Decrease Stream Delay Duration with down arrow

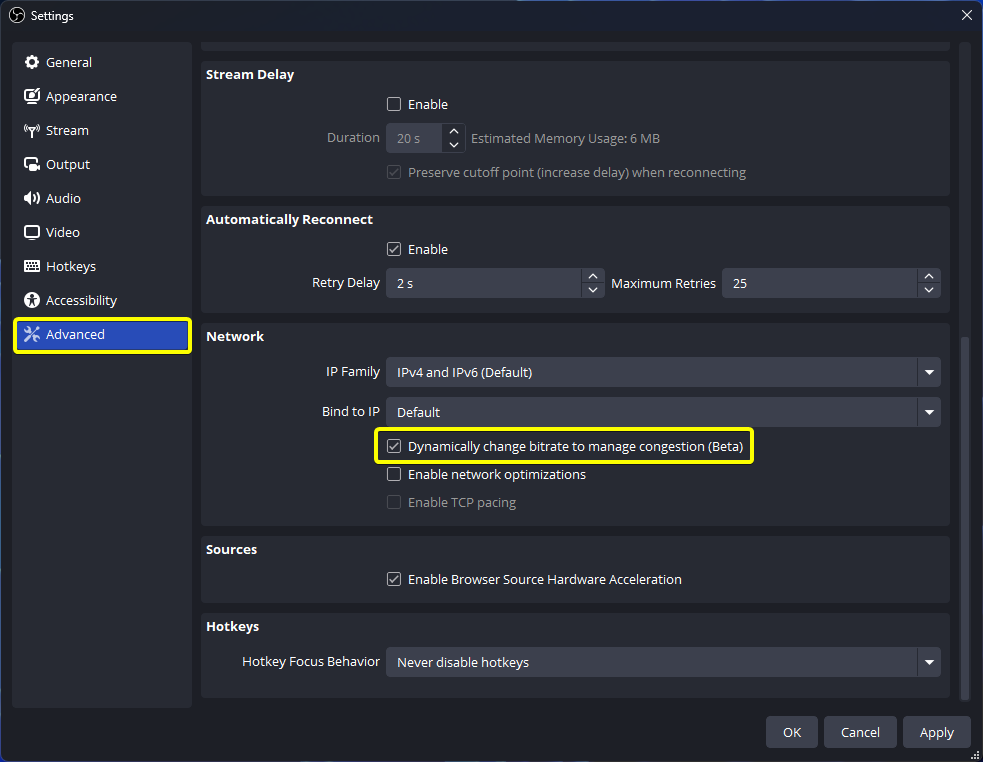[x=453, y=145]
